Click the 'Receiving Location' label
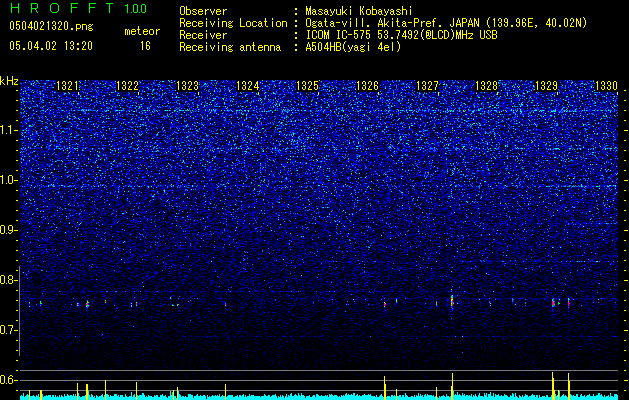The height and width of the screenshot is (400, 629). tap(233, 23)
